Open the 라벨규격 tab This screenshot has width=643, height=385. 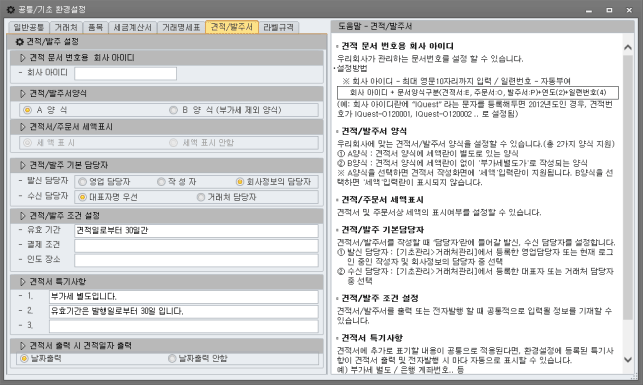coord(278,27)
